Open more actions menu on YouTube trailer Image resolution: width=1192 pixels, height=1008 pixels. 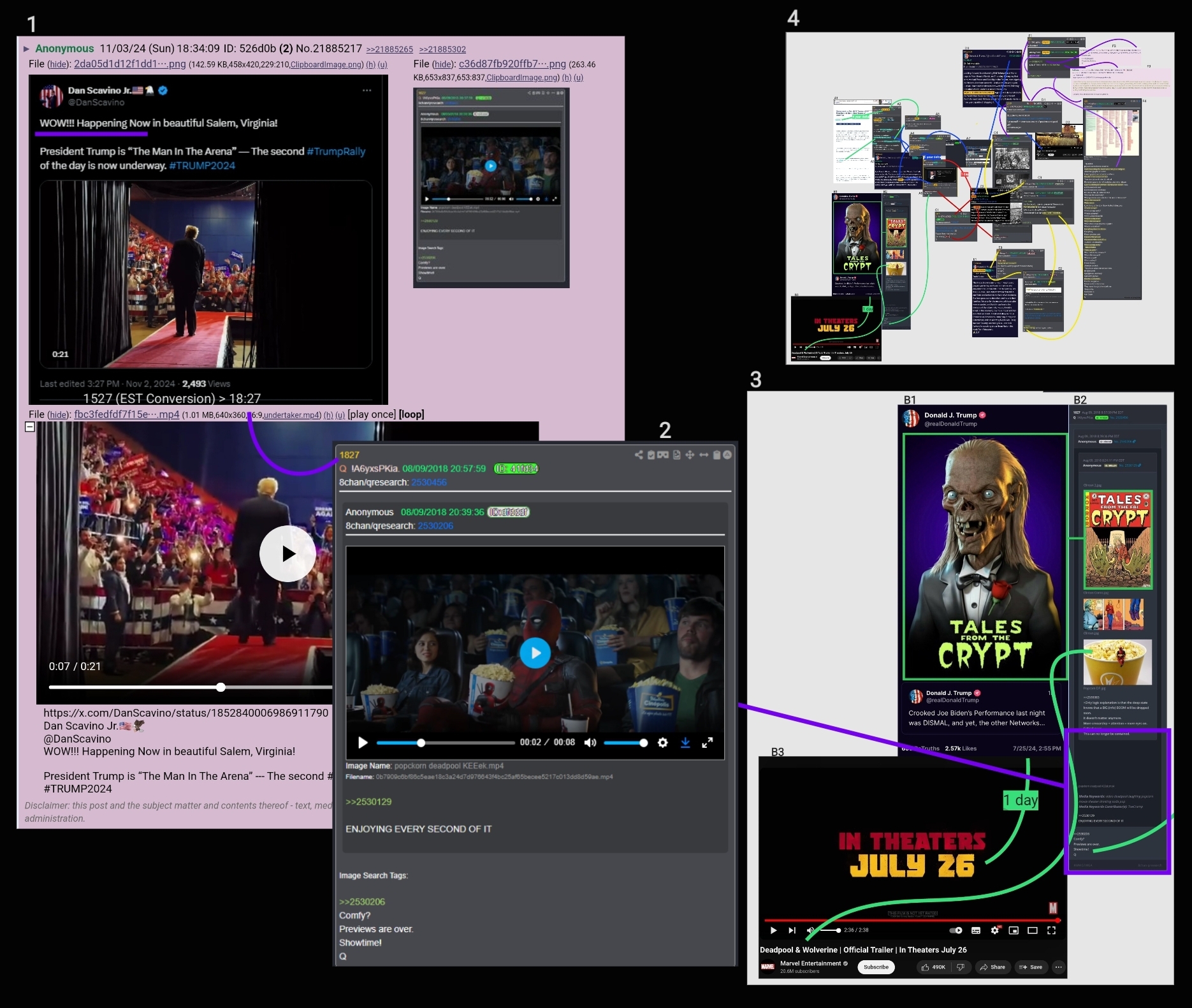click(1059, 967)
